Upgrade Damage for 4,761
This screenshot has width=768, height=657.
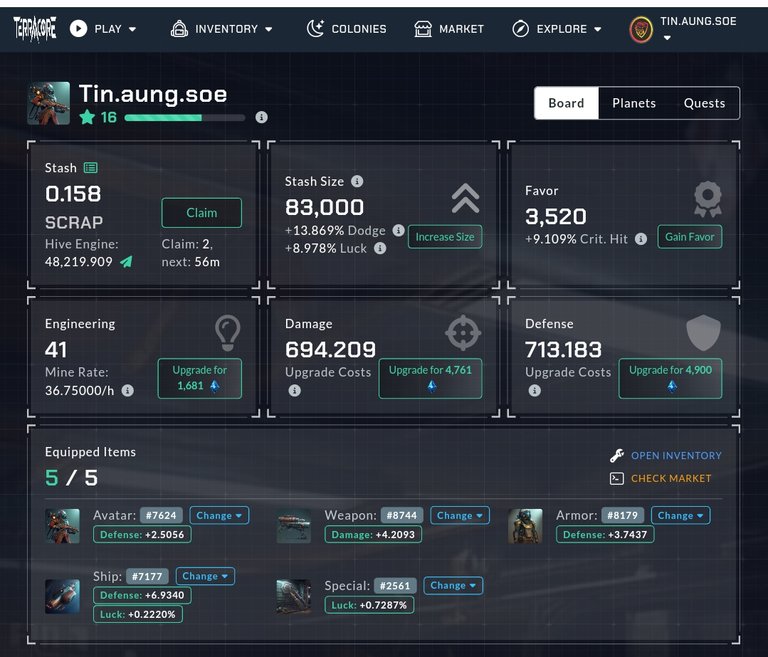coord(430,378)
